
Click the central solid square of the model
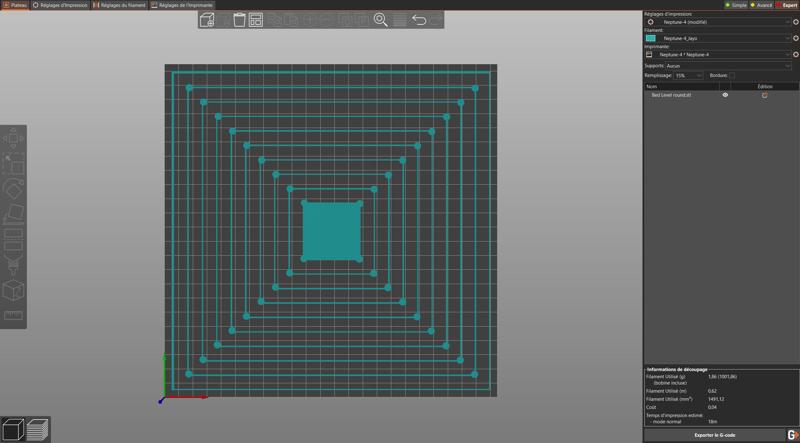pyautogui.click(x=332, y=231)
